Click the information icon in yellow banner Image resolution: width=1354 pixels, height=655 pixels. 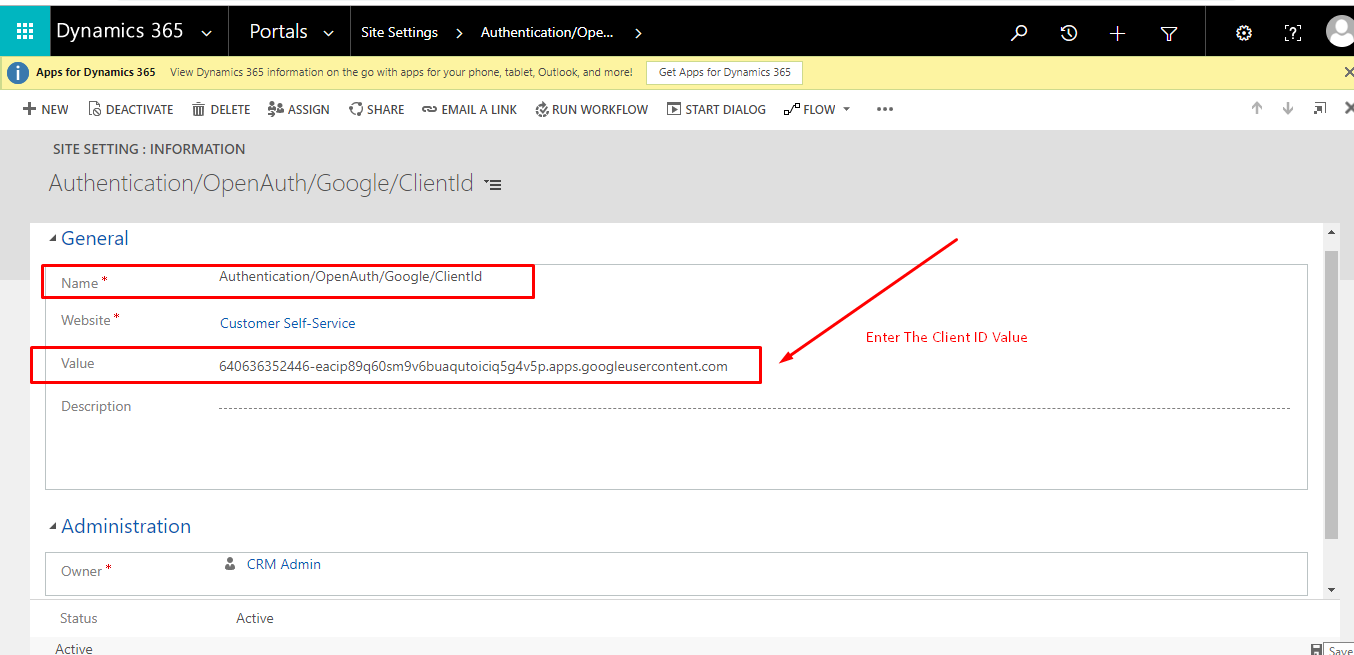click(x=17, y=72)
